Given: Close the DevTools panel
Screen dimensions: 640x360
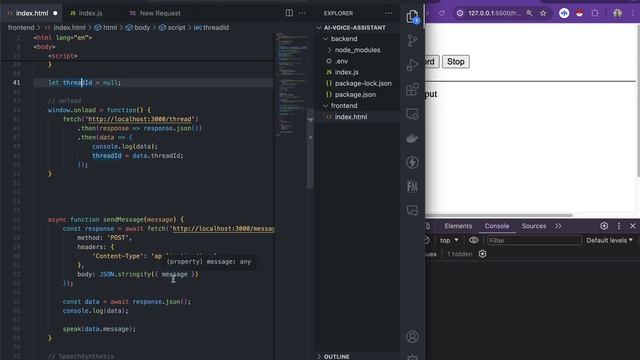Looking at the screenshot, I should (633, 226).
